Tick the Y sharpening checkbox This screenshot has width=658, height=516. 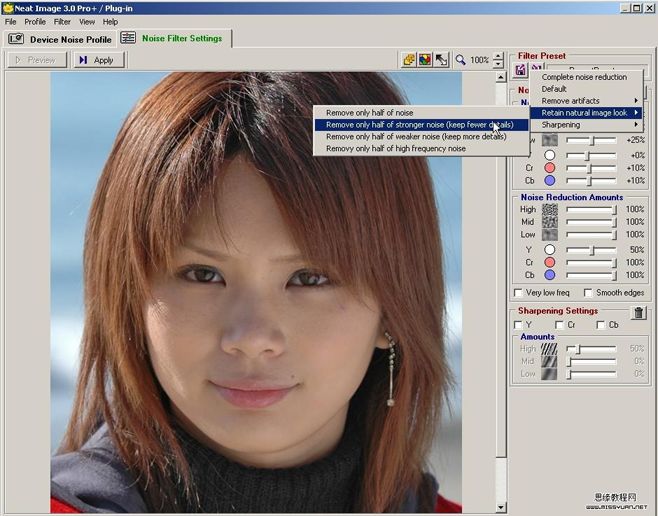click(x=518, y=325)
